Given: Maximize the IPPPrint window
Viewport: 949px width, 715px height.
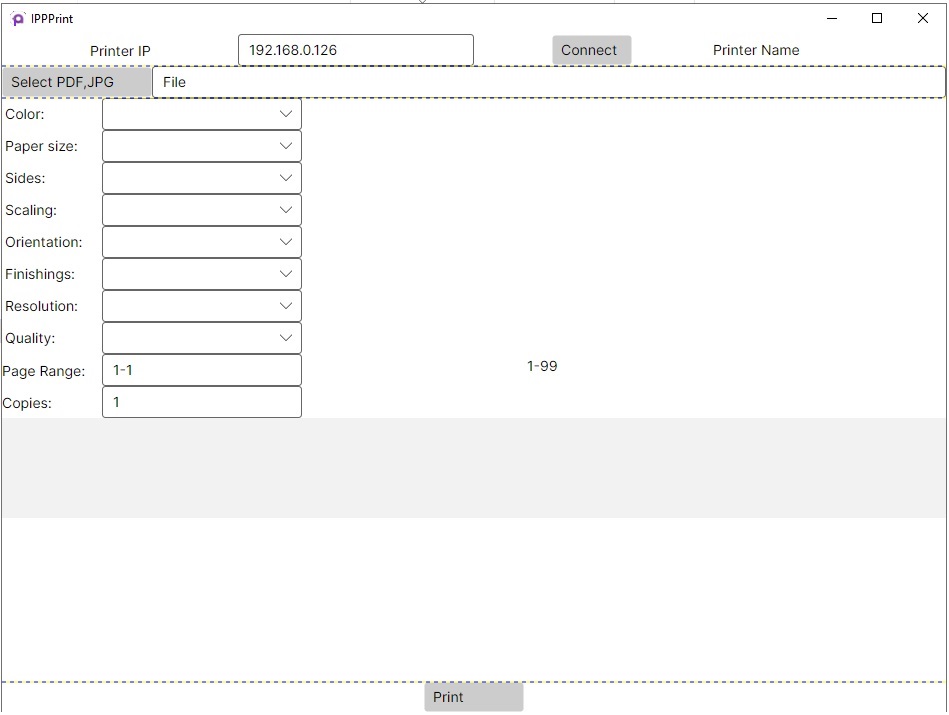Looking at the screenshot, I should (877, 18).
